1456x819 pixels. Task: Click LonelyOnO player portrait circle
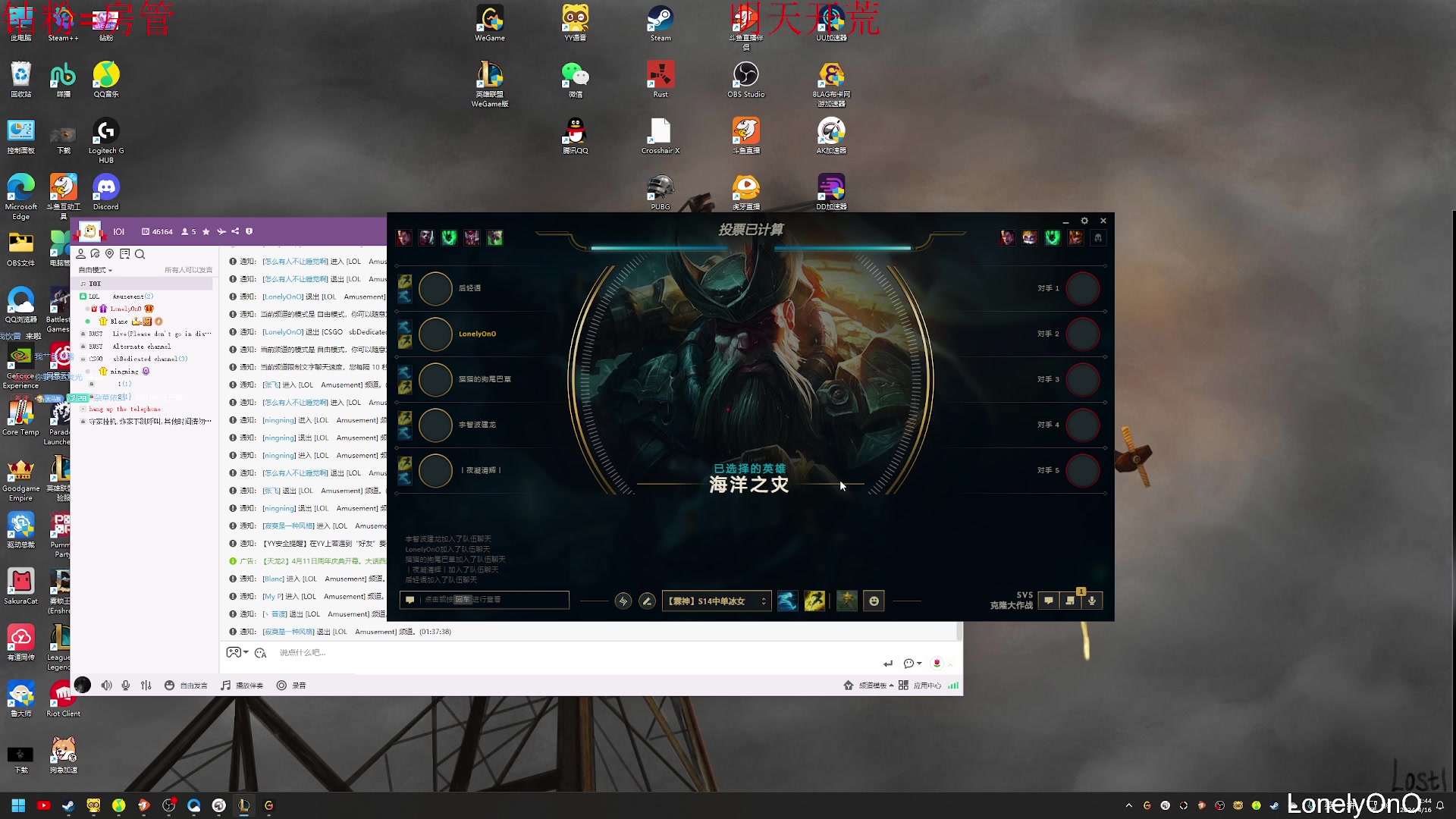click(x=436, y=334)
